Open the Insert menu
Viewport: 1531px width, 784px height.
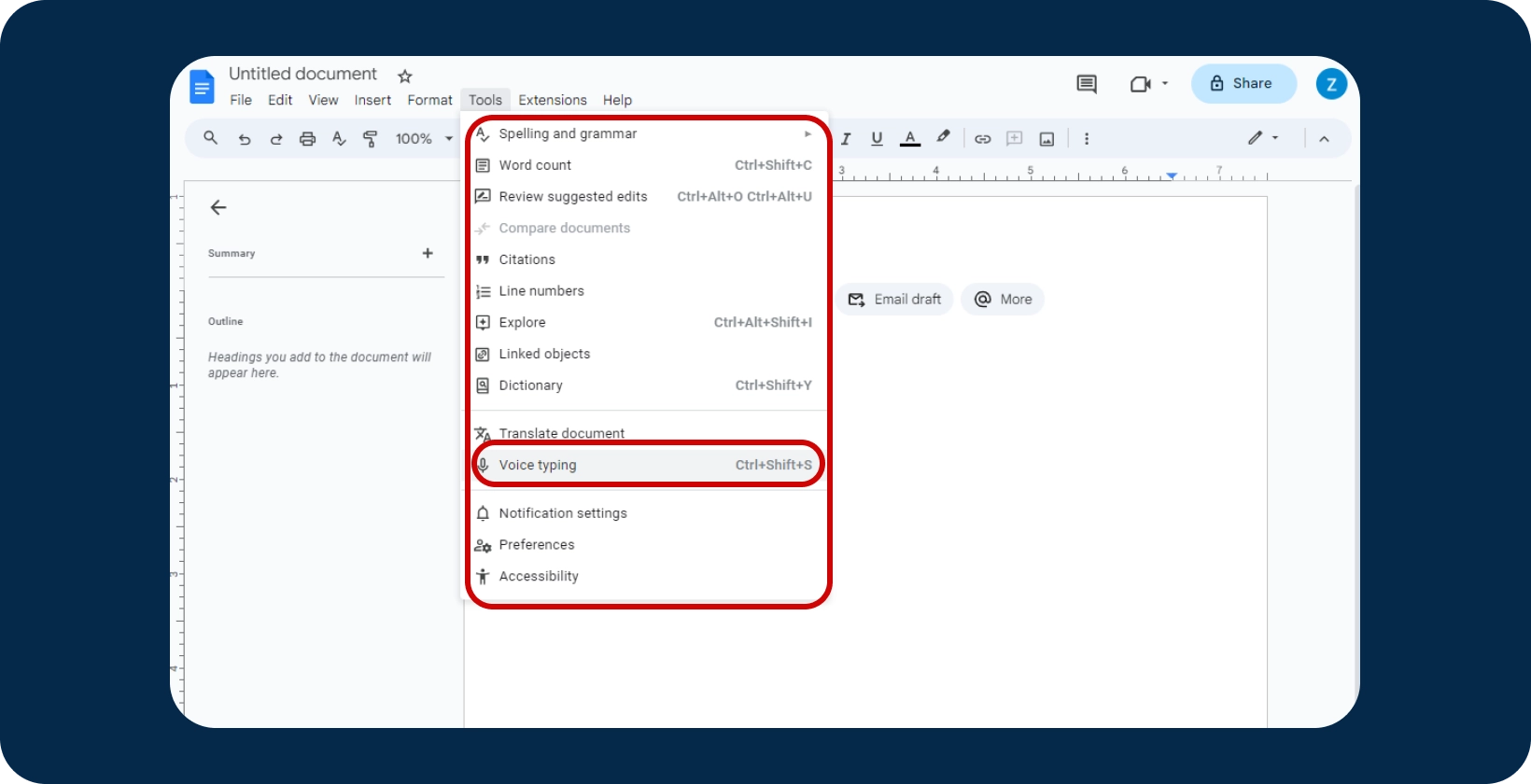[x=372, y=100]
